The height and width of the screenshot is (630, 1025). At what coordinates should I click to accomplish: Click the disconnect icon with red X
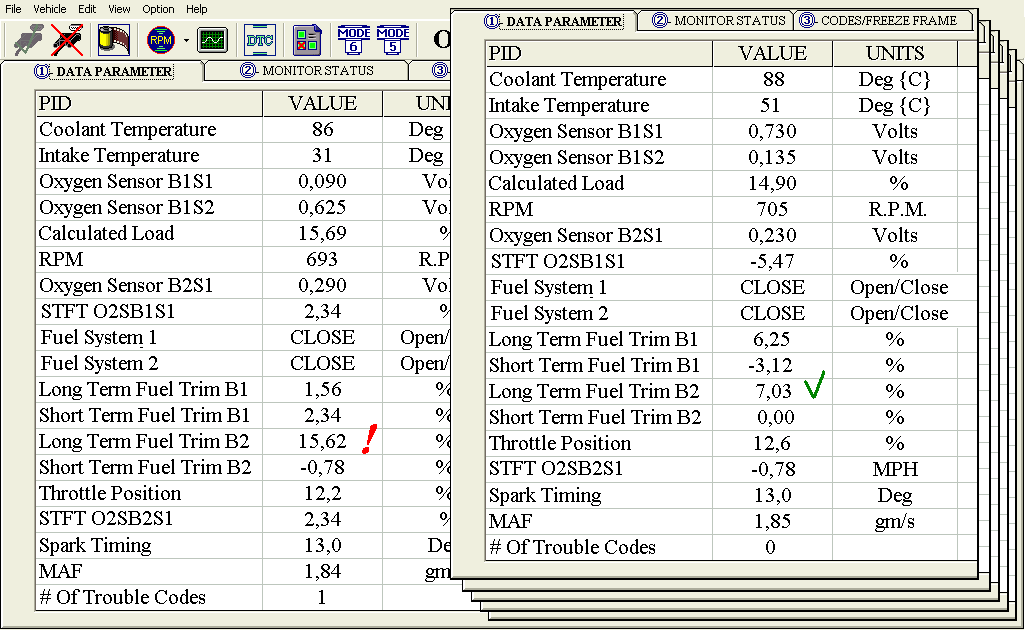(x=67, y=40)
